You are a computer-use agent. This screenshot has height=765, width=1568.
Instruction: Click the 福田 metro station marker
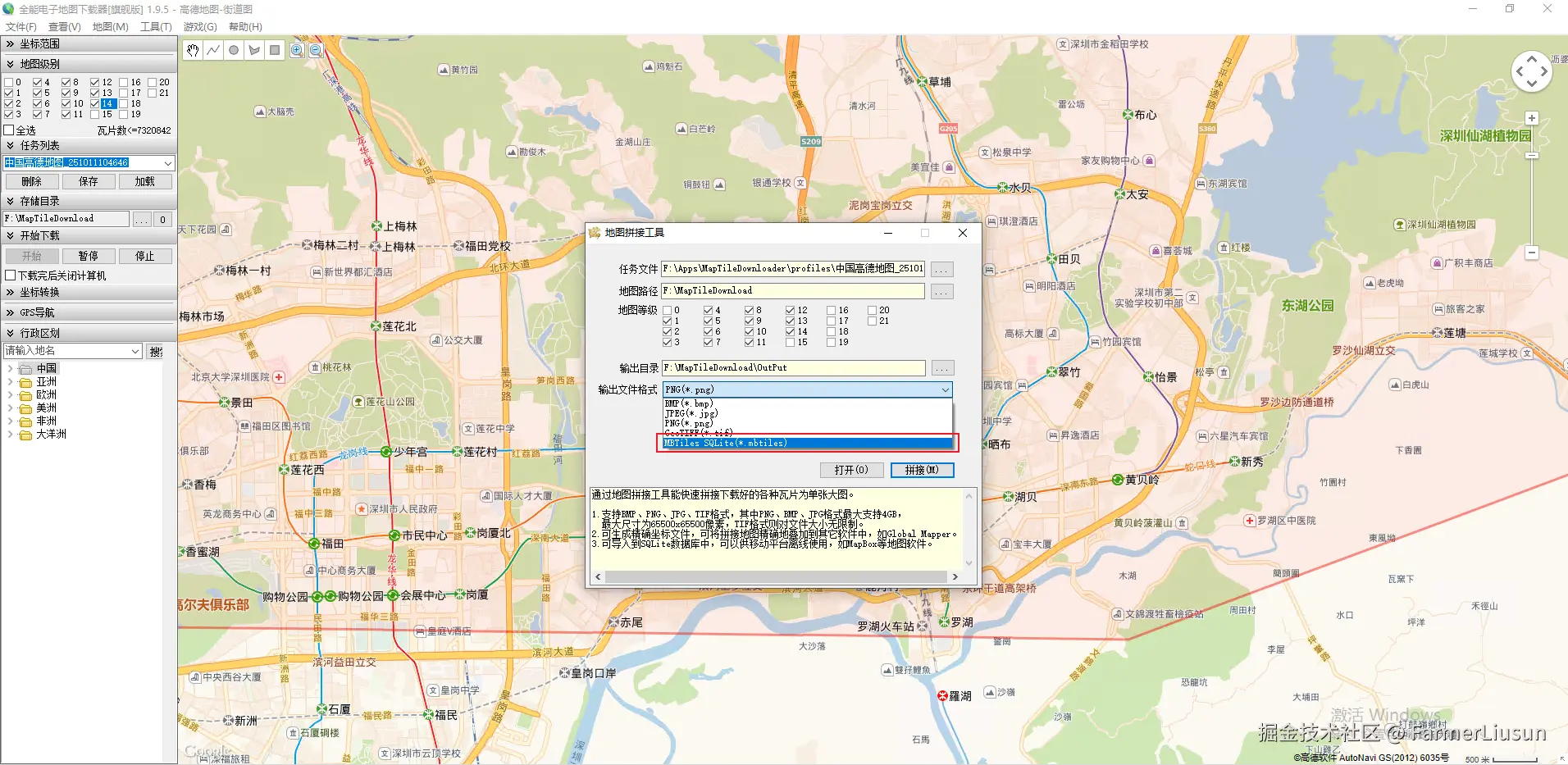click(x=314, y=544)
